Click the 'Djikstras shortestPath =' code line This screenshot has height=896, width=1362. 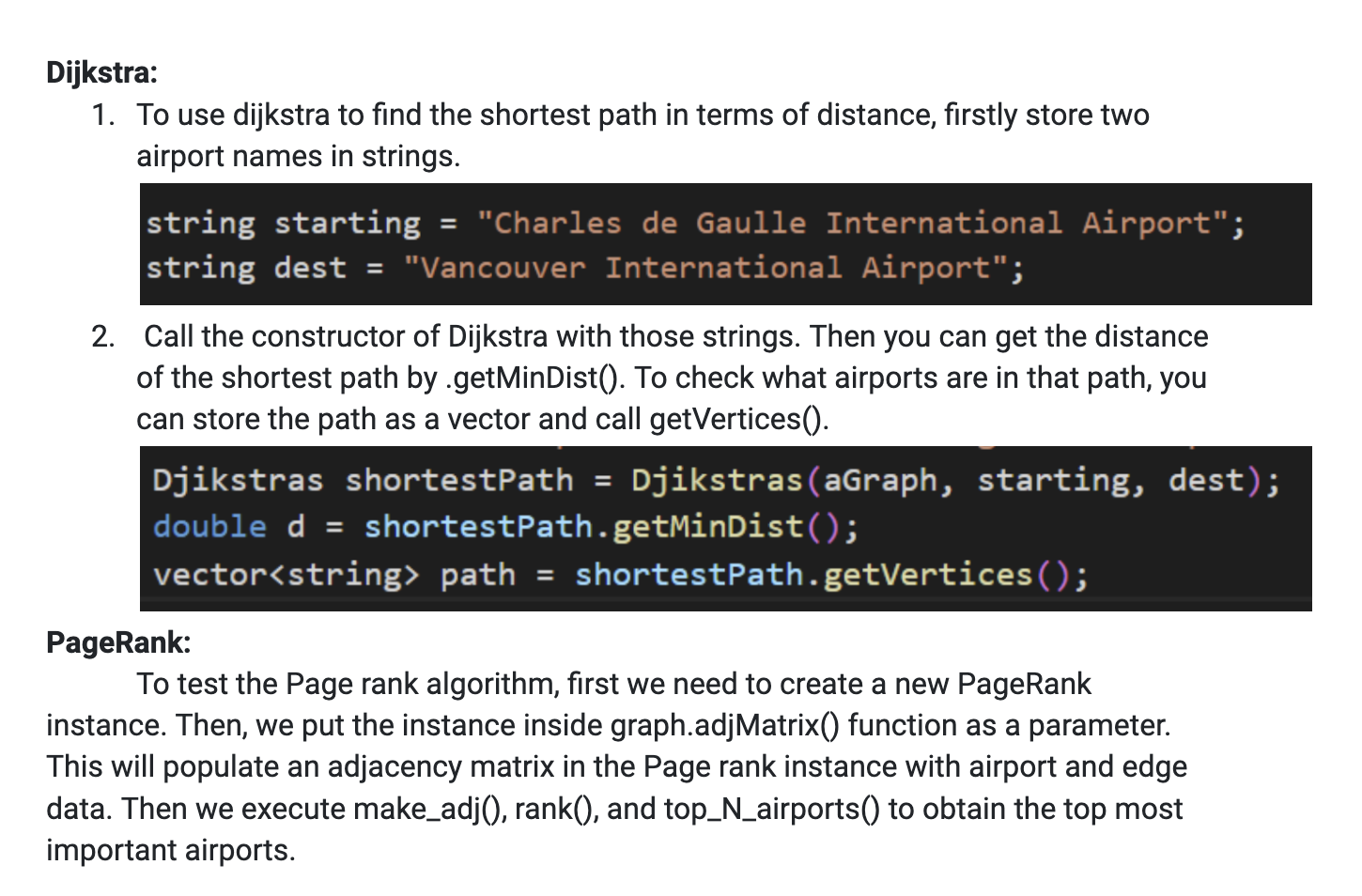pos(716,481)
